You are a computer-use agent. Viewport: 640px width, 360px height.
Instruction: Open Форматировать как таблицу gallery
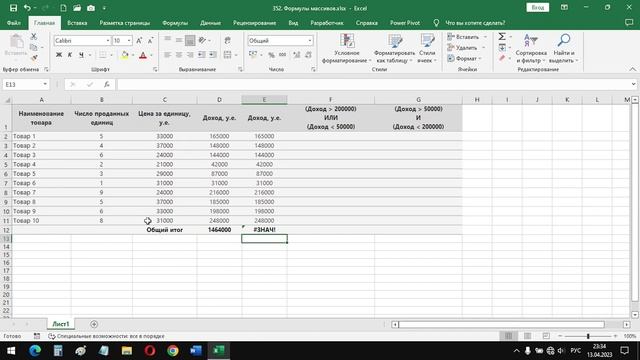395,48
